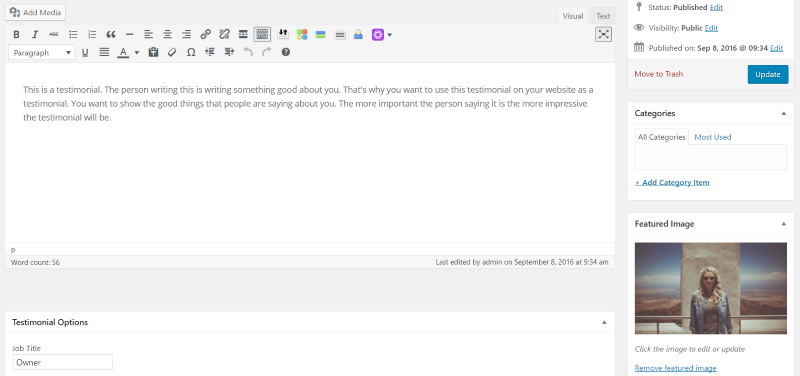800x376 pixels.
Task: Toggle the toolbar kitchen sink
Action: tap(262, 35)
